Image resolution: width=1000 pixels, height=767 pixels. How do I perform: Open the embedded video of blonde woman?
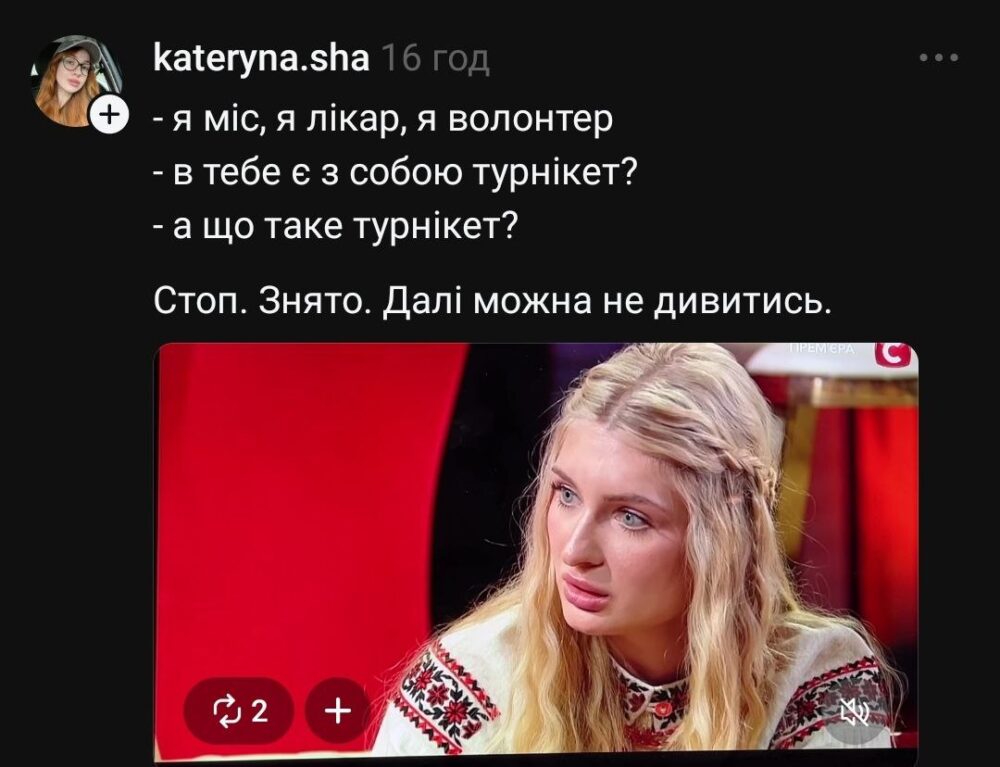point(536,548)
